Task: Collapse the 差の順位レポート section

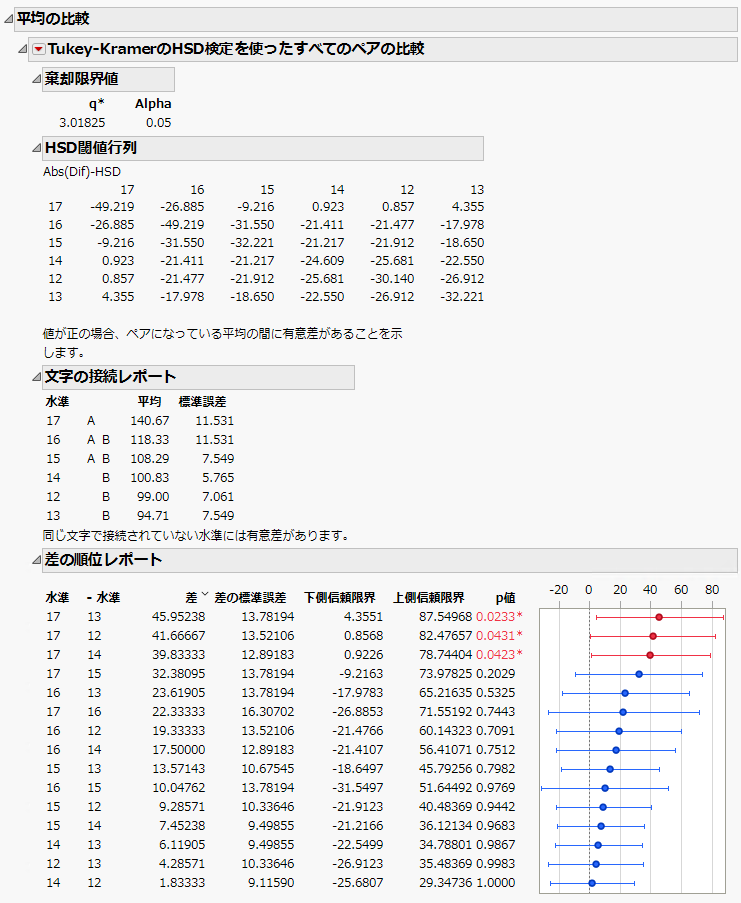Action: click(x=36, y=560)
